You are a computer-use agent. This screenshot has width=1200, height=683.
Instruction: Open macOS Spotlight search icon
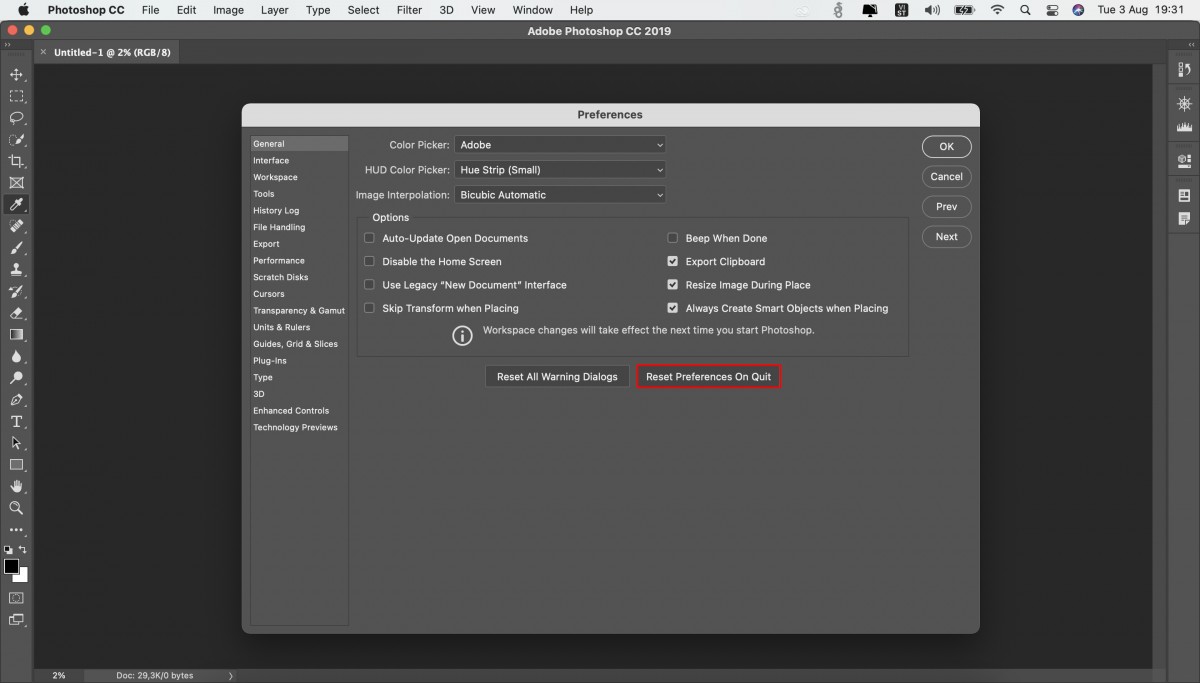tap(1025, 10)
